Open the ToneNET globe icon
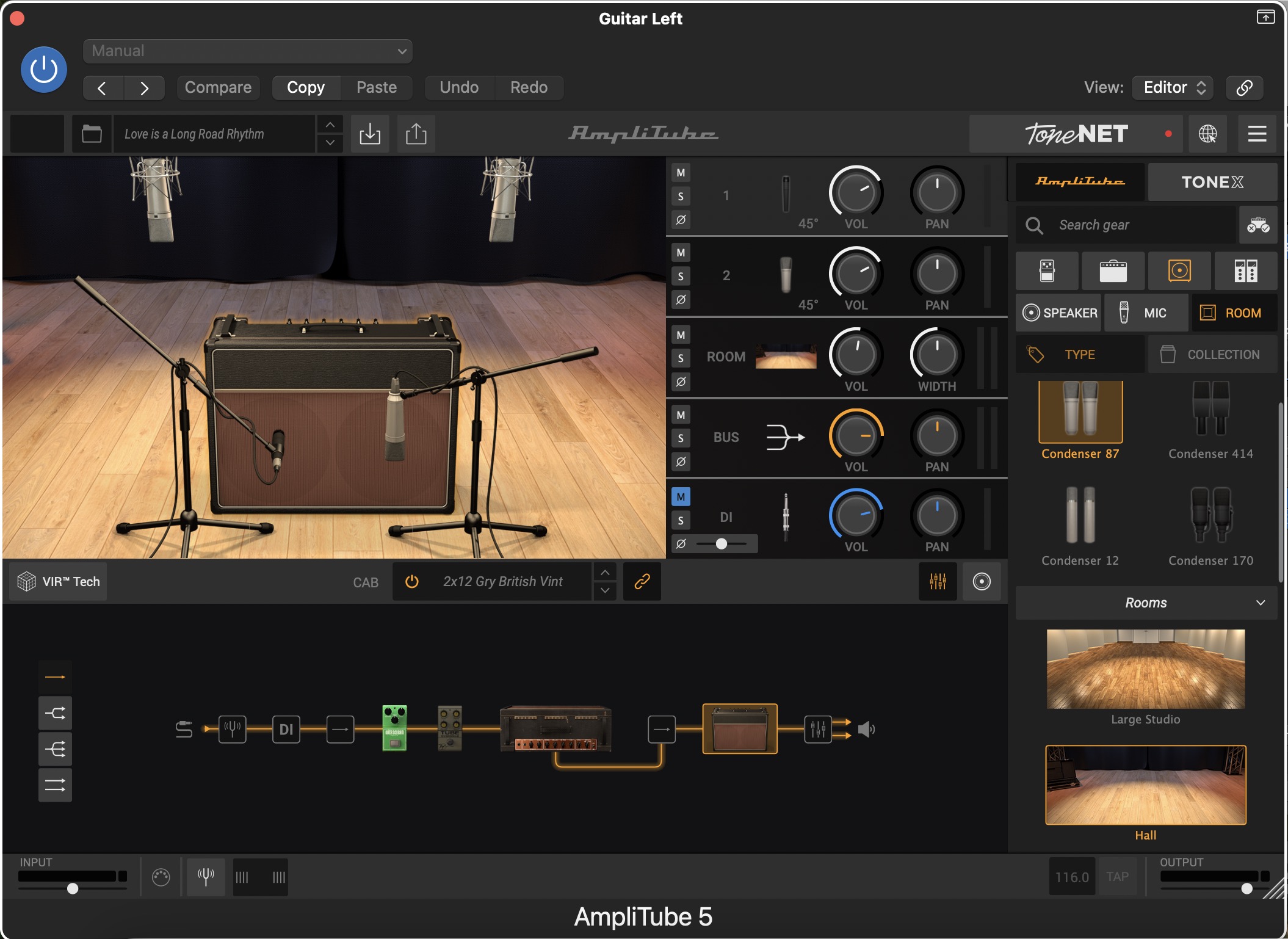The width and height of the screenshot is (1288, 939). pos(1207,134)
